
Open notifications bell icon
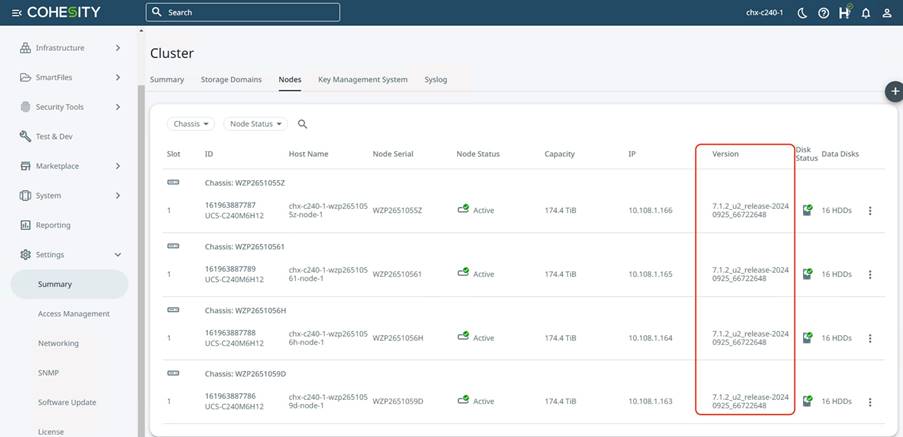(x=865, y=13)
